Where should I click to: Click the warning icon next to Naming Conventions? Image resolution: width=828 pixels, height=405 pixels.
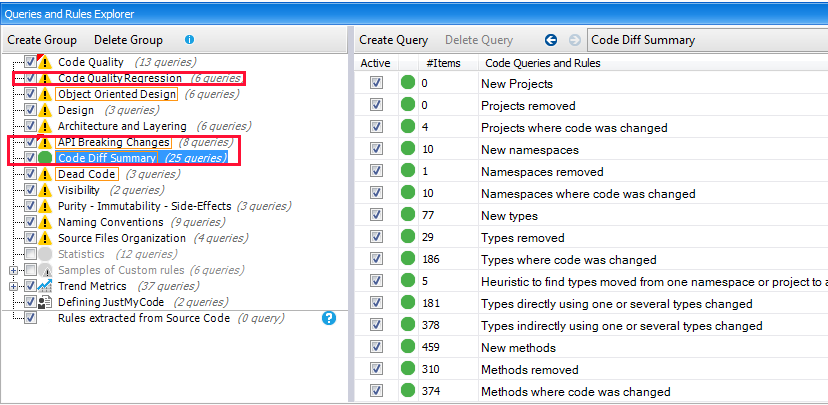click(45, 222)
